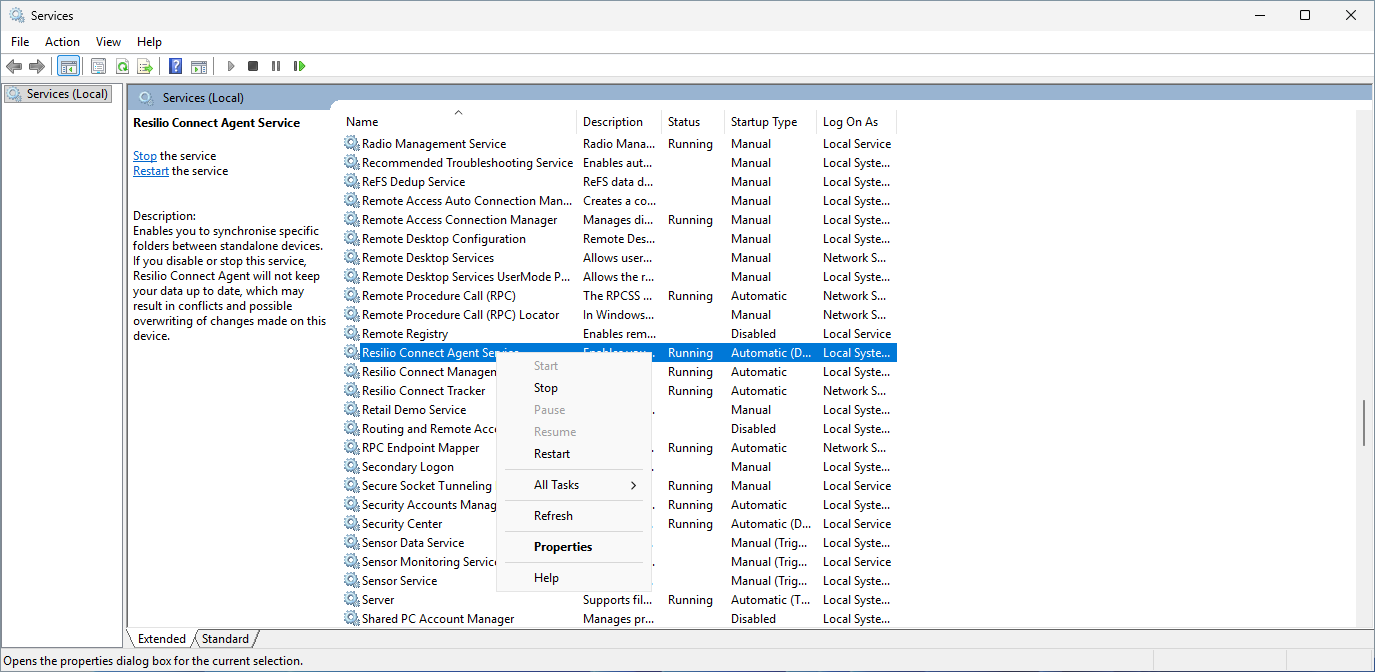
Task: Select Services (Local) in the console tree
Action: pos(66,94)
